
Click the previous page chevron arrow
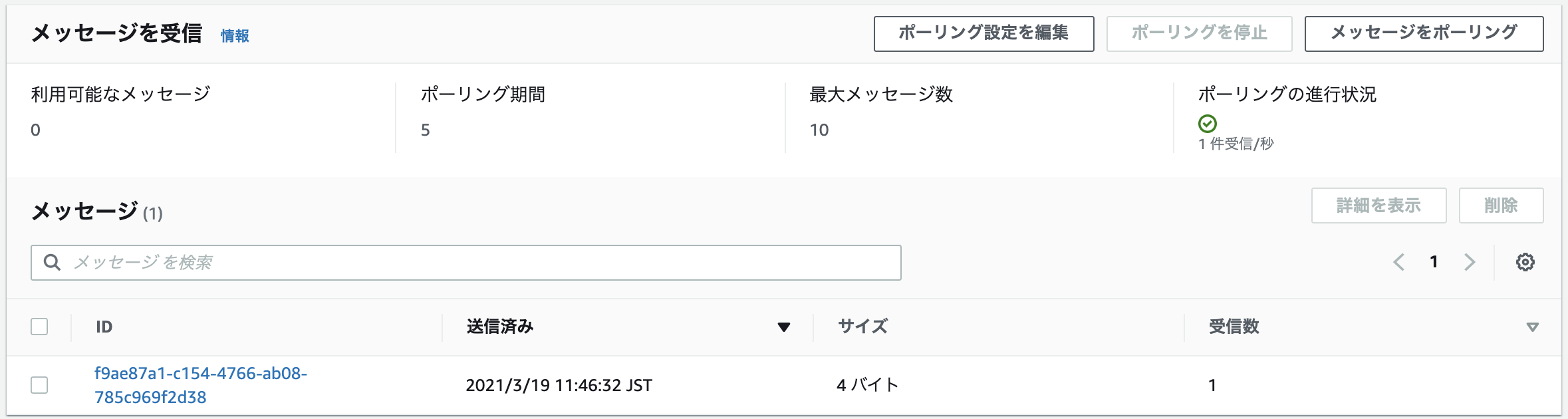(x=1400, y=261)
